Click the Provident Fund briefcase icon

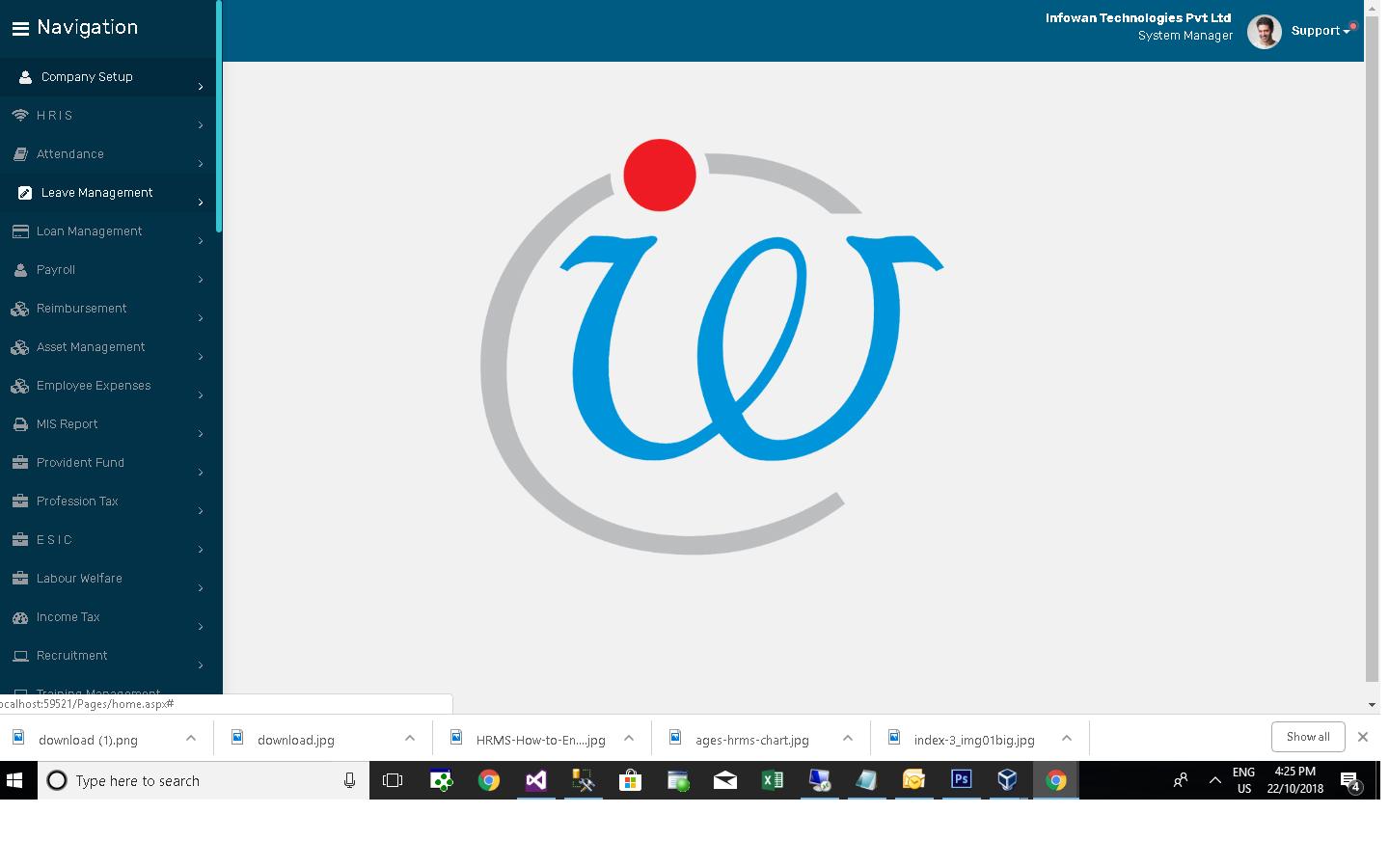tap(20, 463)
